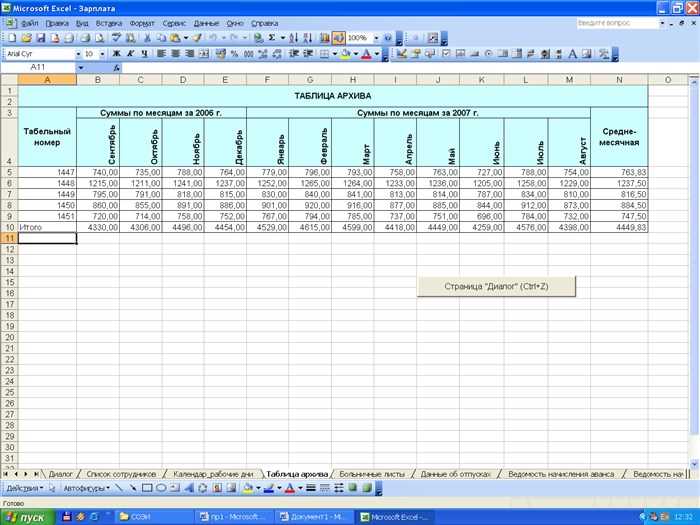The width and height of the screenshot is (700, 525).
Task: Open the font color dropdown arrow
Action: pos(376,54)
